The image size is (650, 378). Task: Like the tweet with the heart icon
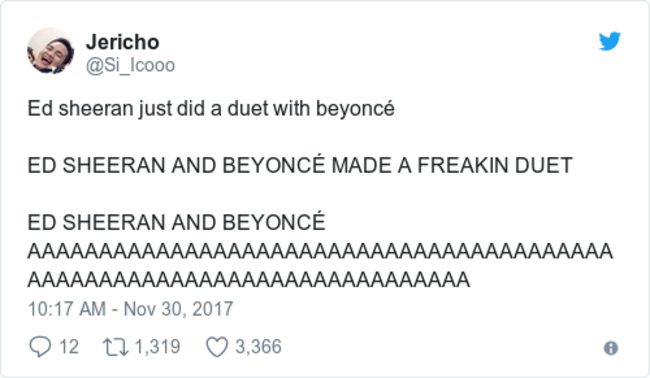[217, 346]
